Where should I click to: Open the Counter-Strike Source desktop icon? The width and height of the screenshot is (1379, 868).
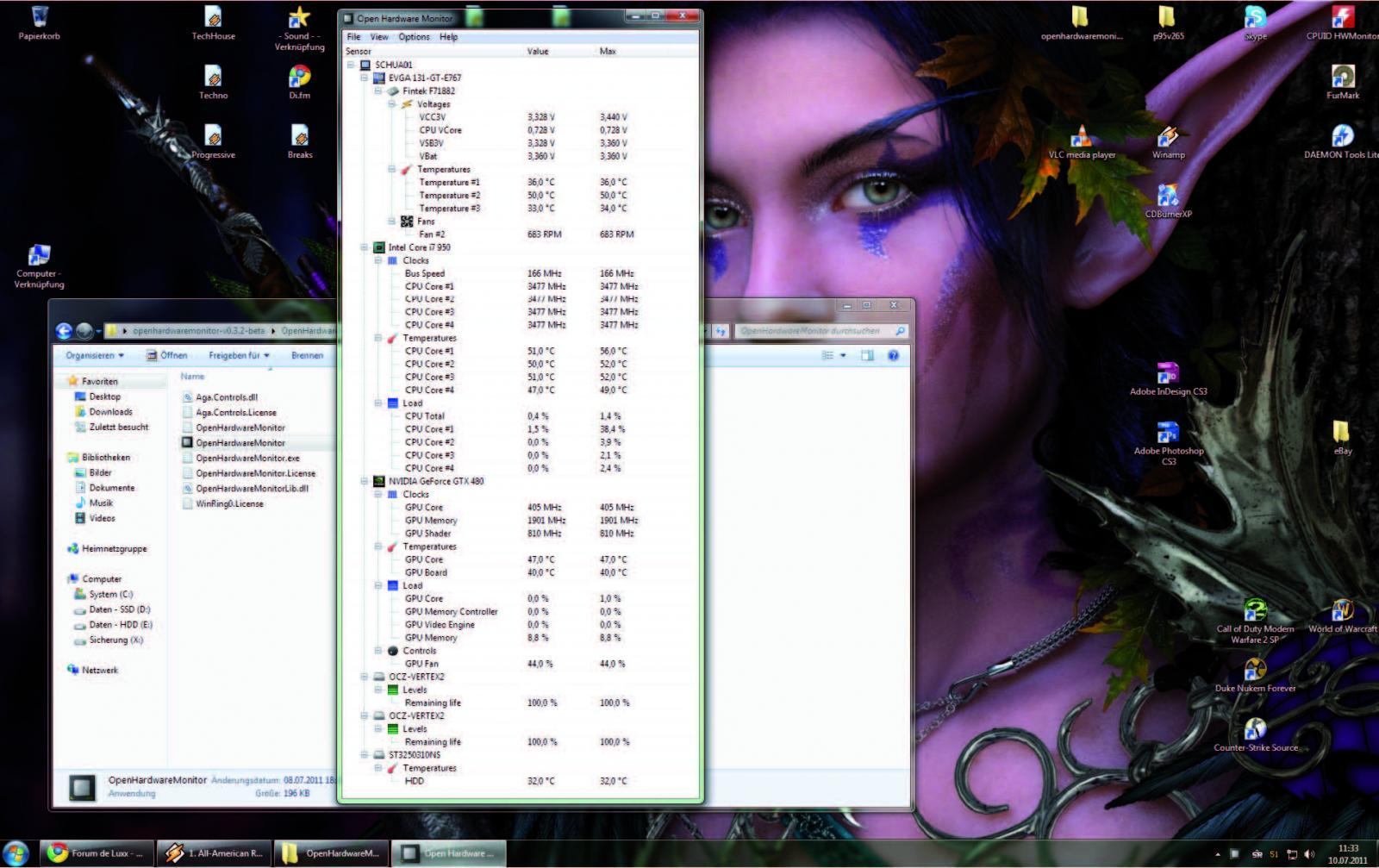click(1256, 734)
